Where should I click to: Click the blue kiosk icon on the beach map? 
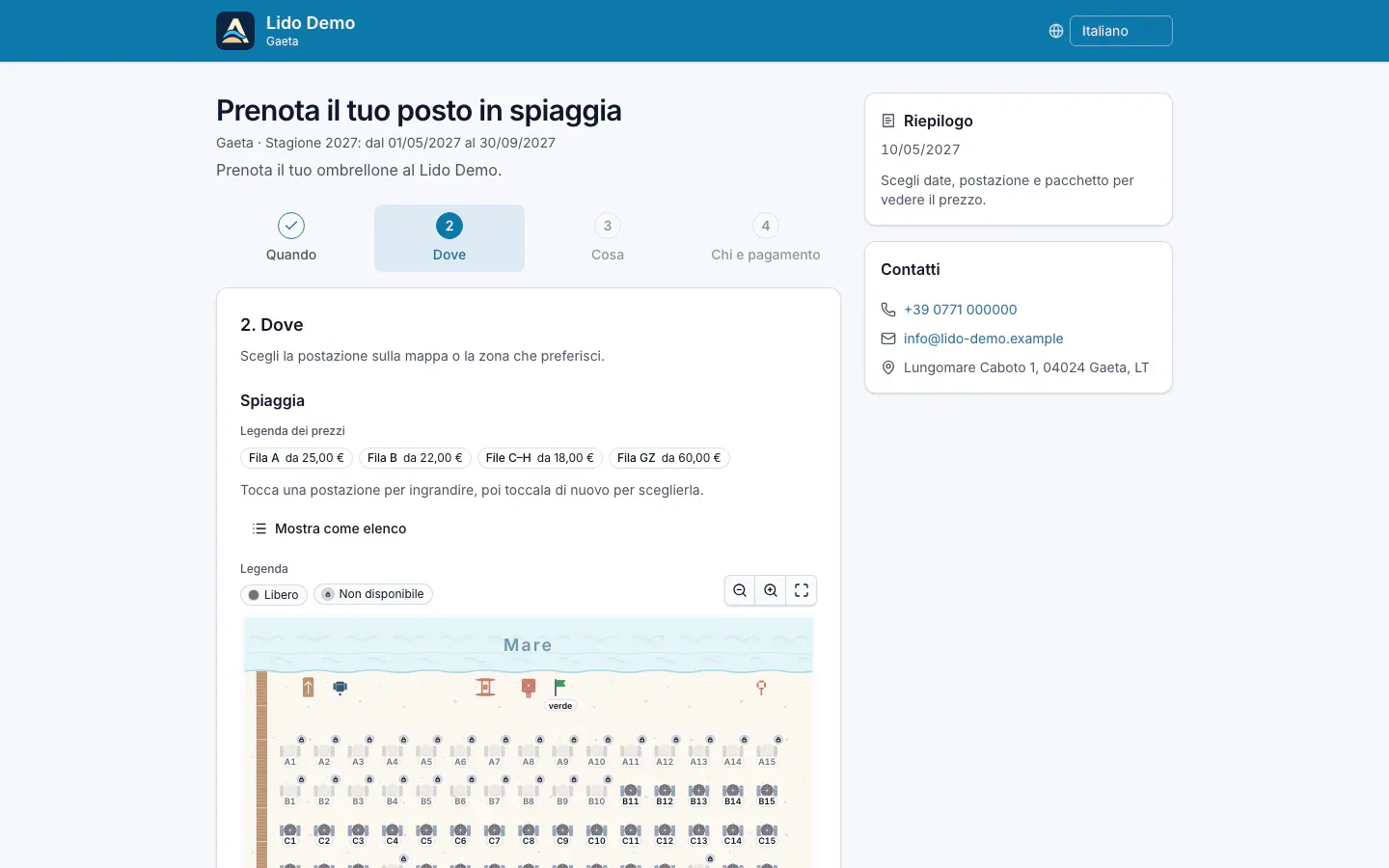click(340, 688)
